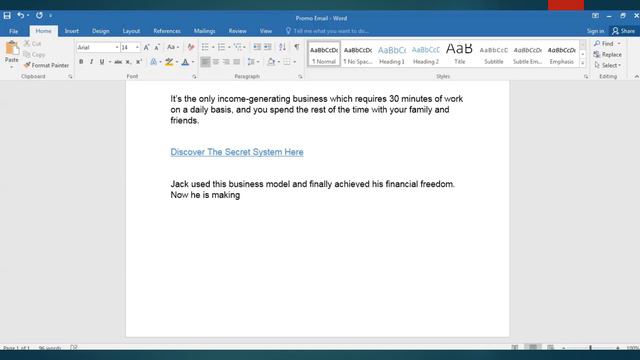Sort the selected paragraphs
This screenshot has height=360, width=640.
tap(282, 47)
